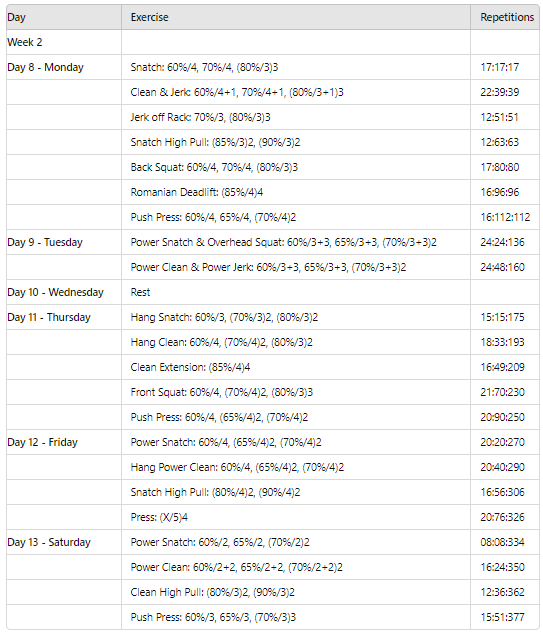Click the Day 10 - Wednesday cell
The height and width of the screenshot is (633, 543).
pyautogui.click(x=64, y=292)
